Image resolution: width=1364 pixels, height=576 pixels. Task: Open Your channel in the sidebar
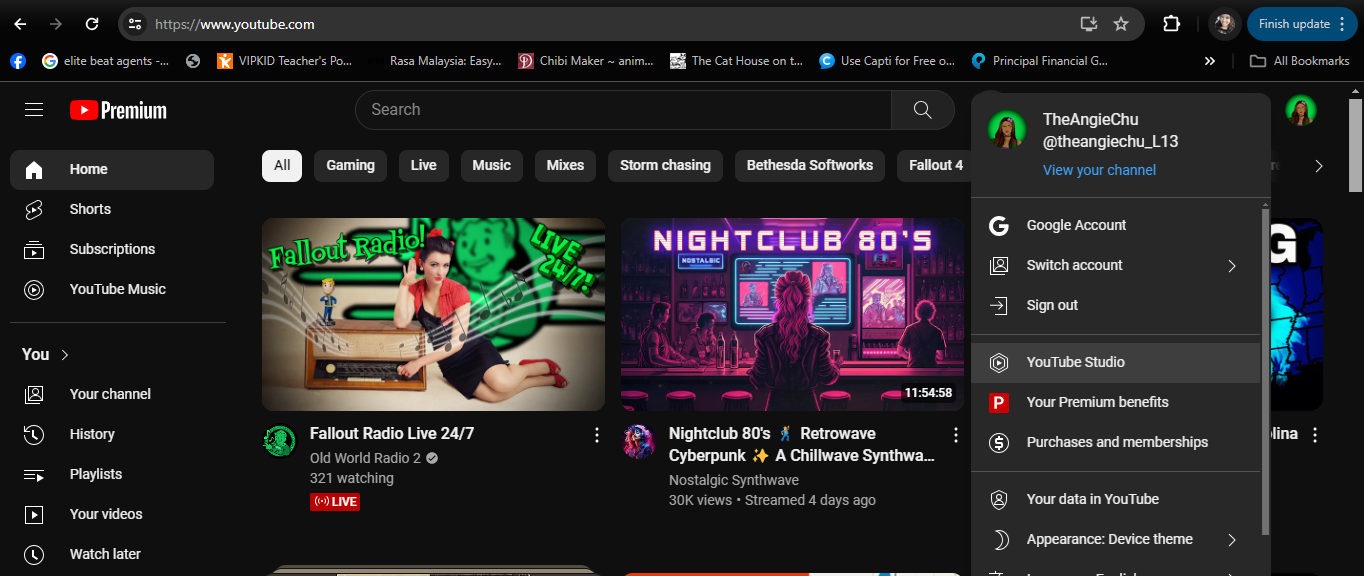pyautogui.click(x=112, y=394)
